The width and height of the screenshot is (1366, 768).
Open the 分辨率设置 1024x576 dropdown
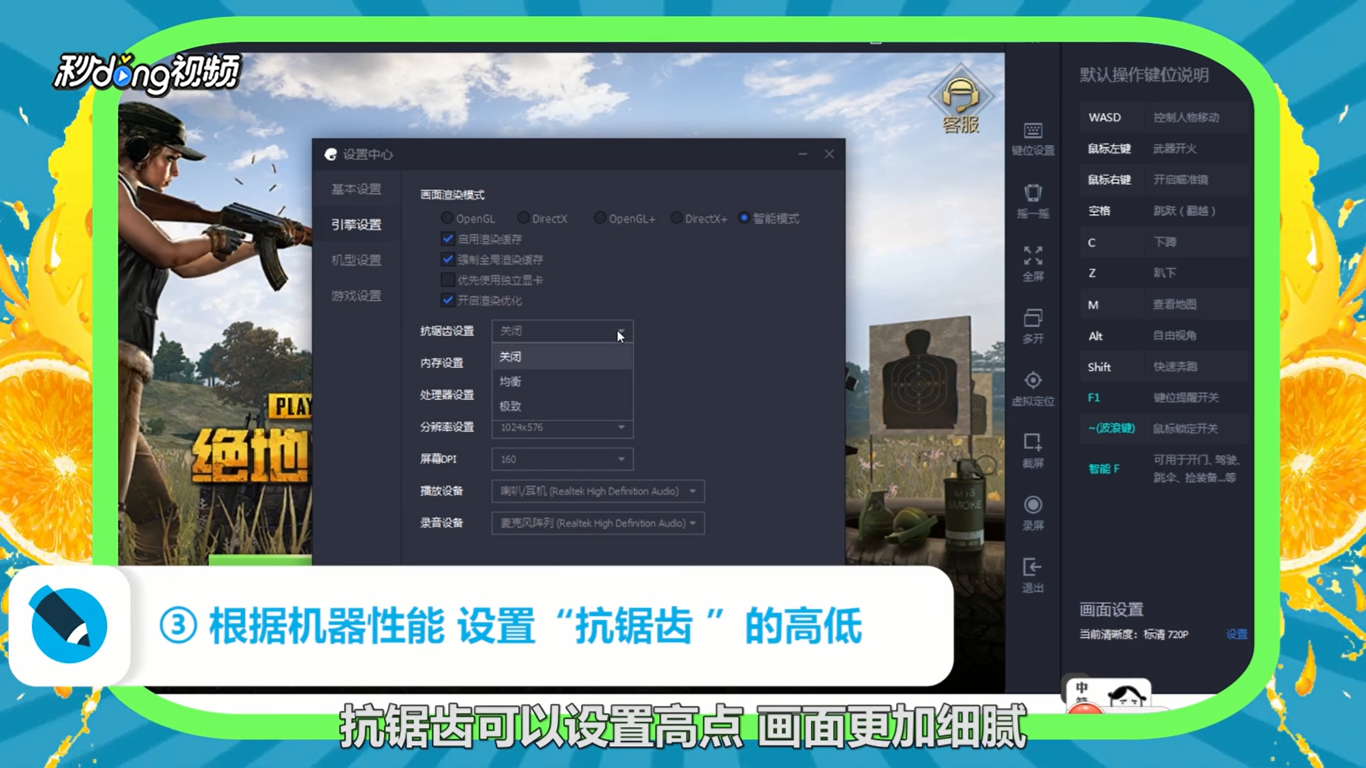[562, 427]
